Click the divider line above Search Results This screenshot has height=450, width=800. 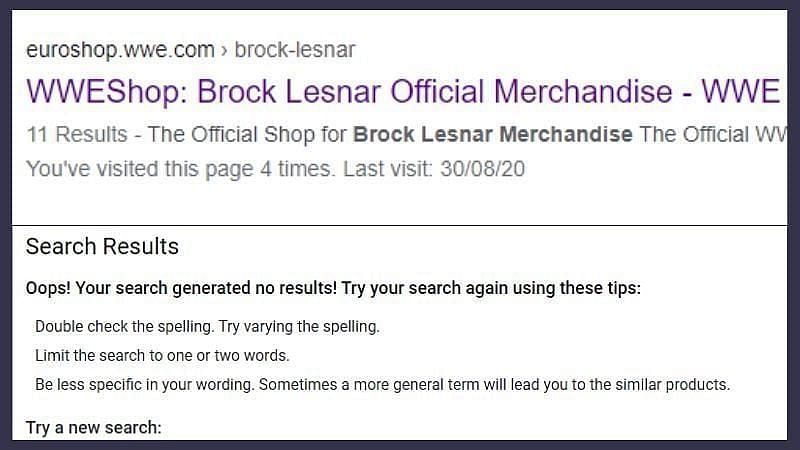pyautogui.click(x=400, y=226)
